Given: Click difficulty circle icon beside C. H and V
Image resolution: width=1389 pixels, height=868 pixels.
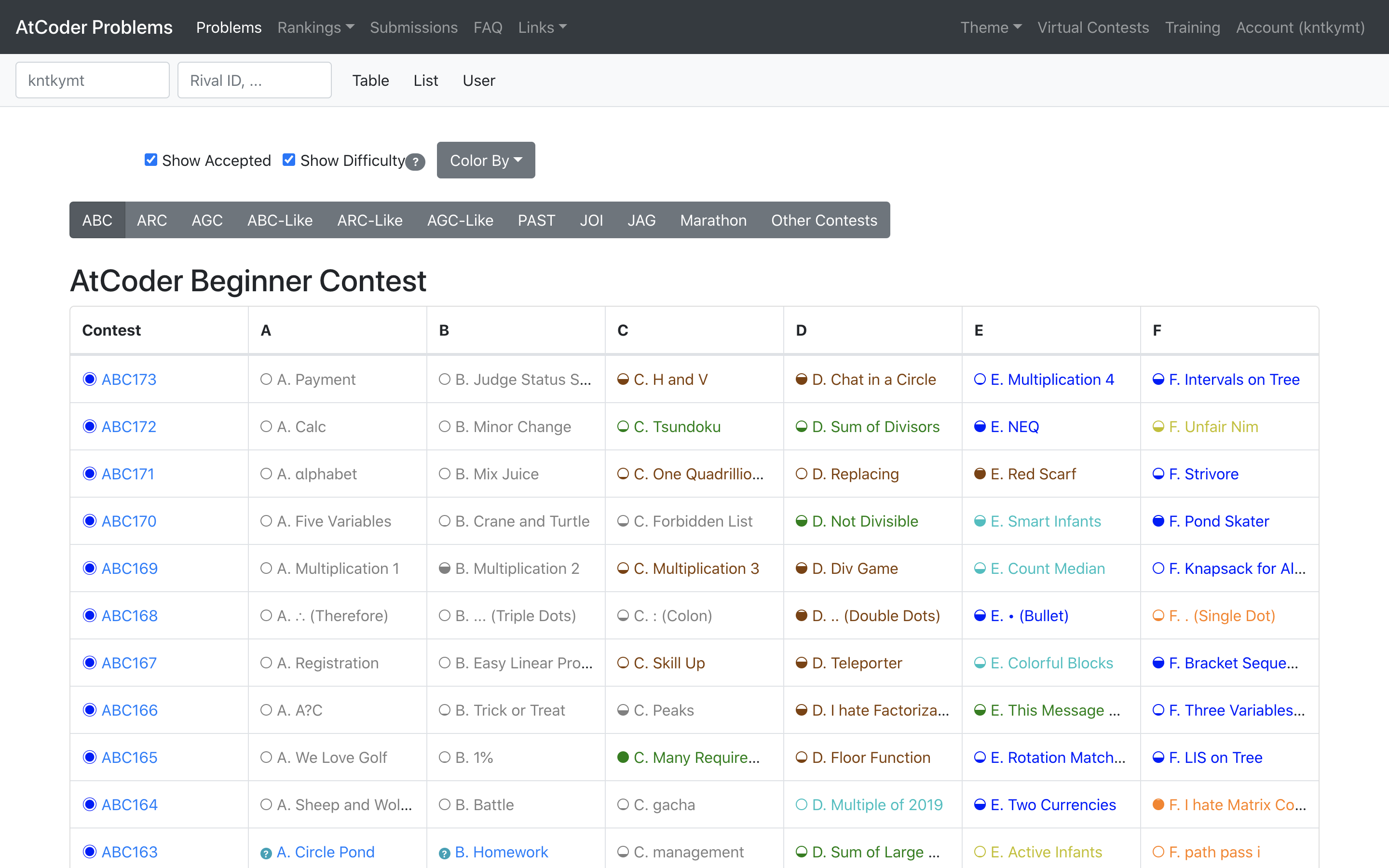Looking at the screenshot, I should (623, 379).
